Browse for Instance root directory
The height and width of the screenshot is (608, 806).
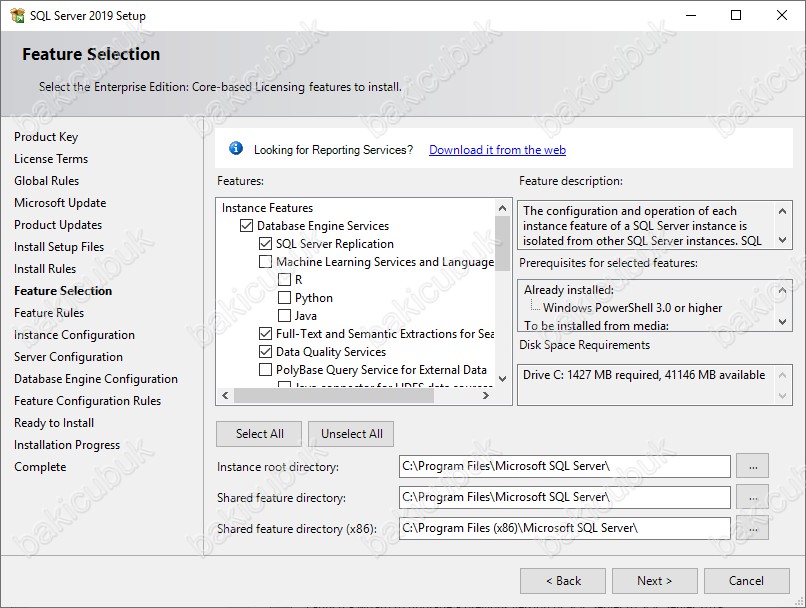tap(753, 466)
